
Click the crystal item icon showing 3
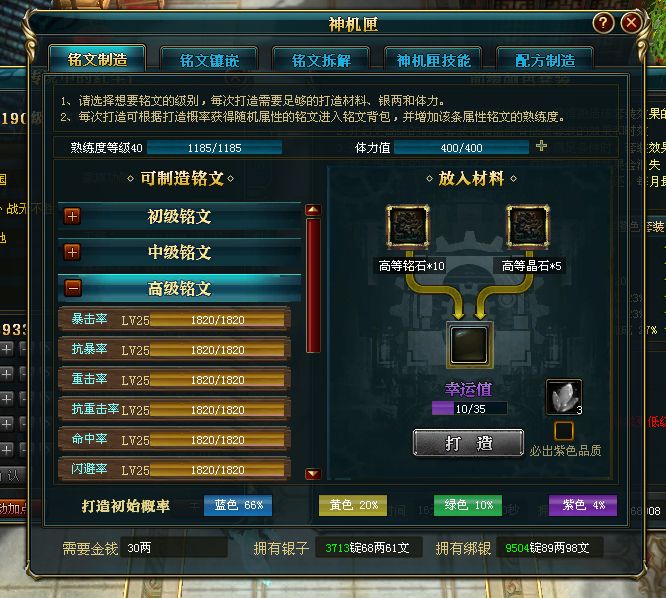(x=564, y=397)
